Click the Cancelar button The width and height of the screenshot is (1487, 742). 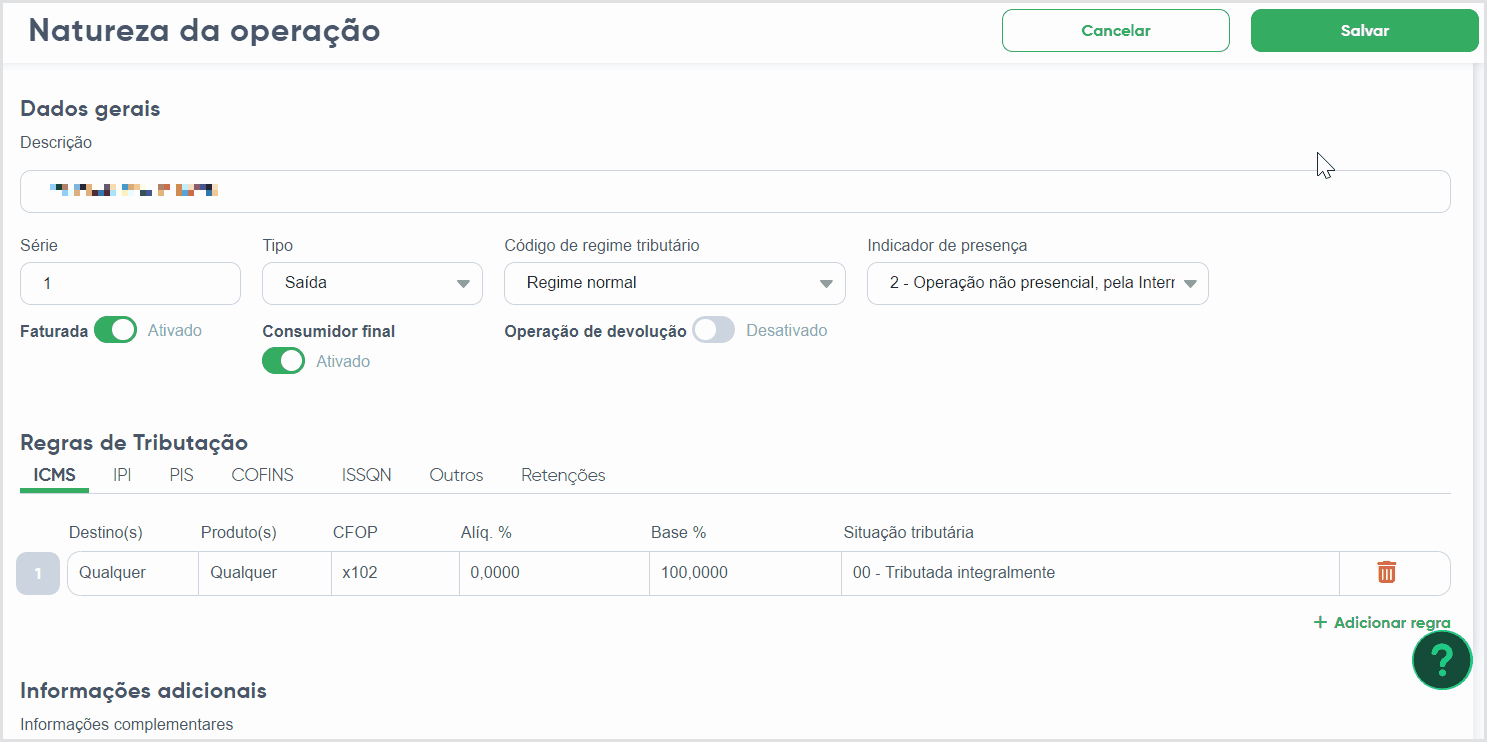click(1116, 31)
